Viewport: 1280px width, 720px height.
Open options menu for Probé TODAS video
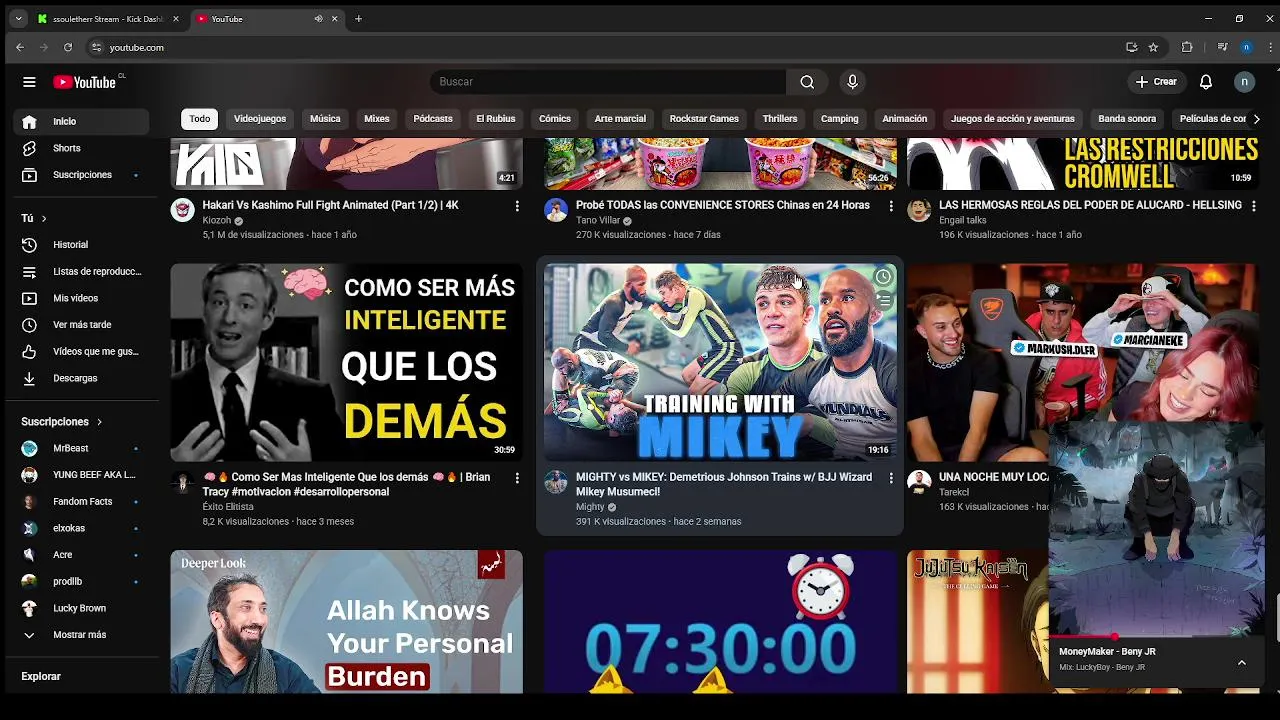pos(891,206)
